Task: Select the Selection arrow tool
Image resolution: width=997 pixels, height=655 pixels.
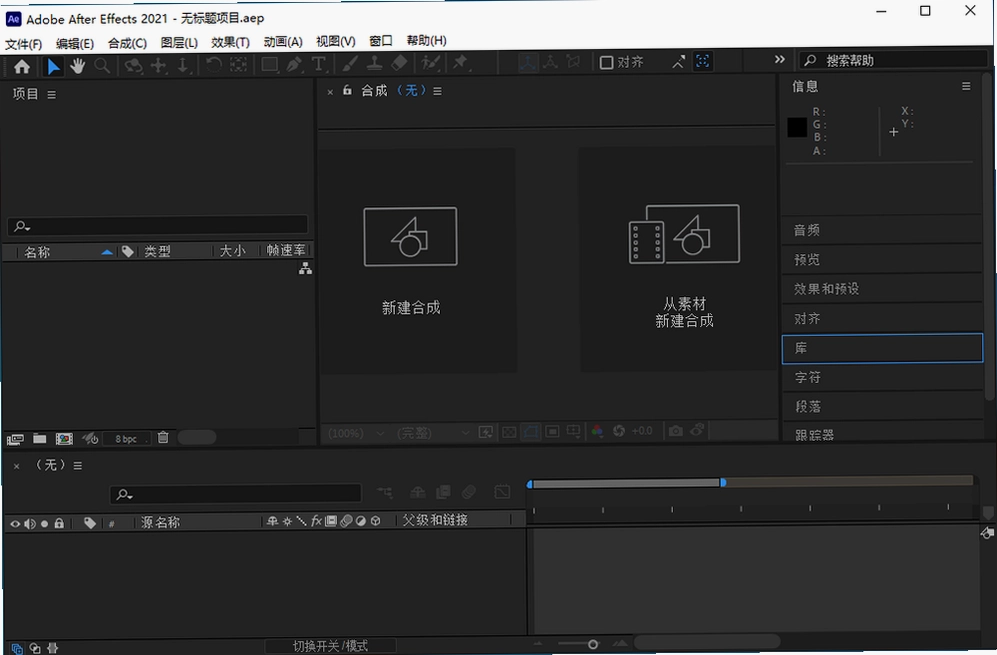Action: [x=53, y=66]
